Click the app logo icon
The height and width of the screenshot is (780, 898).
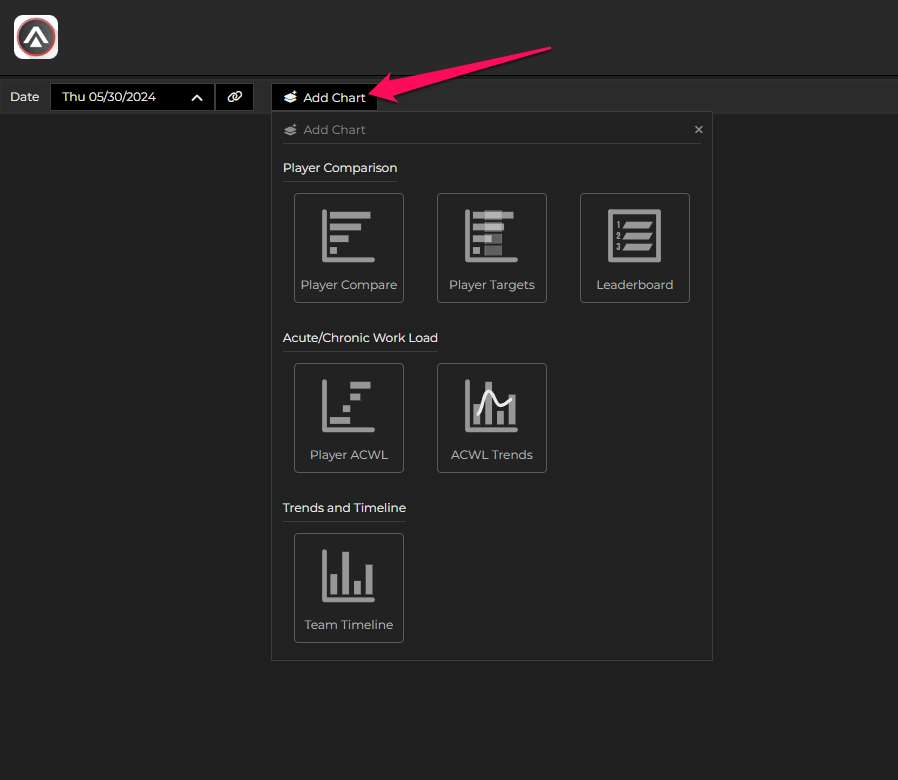(x=36, y=37)
